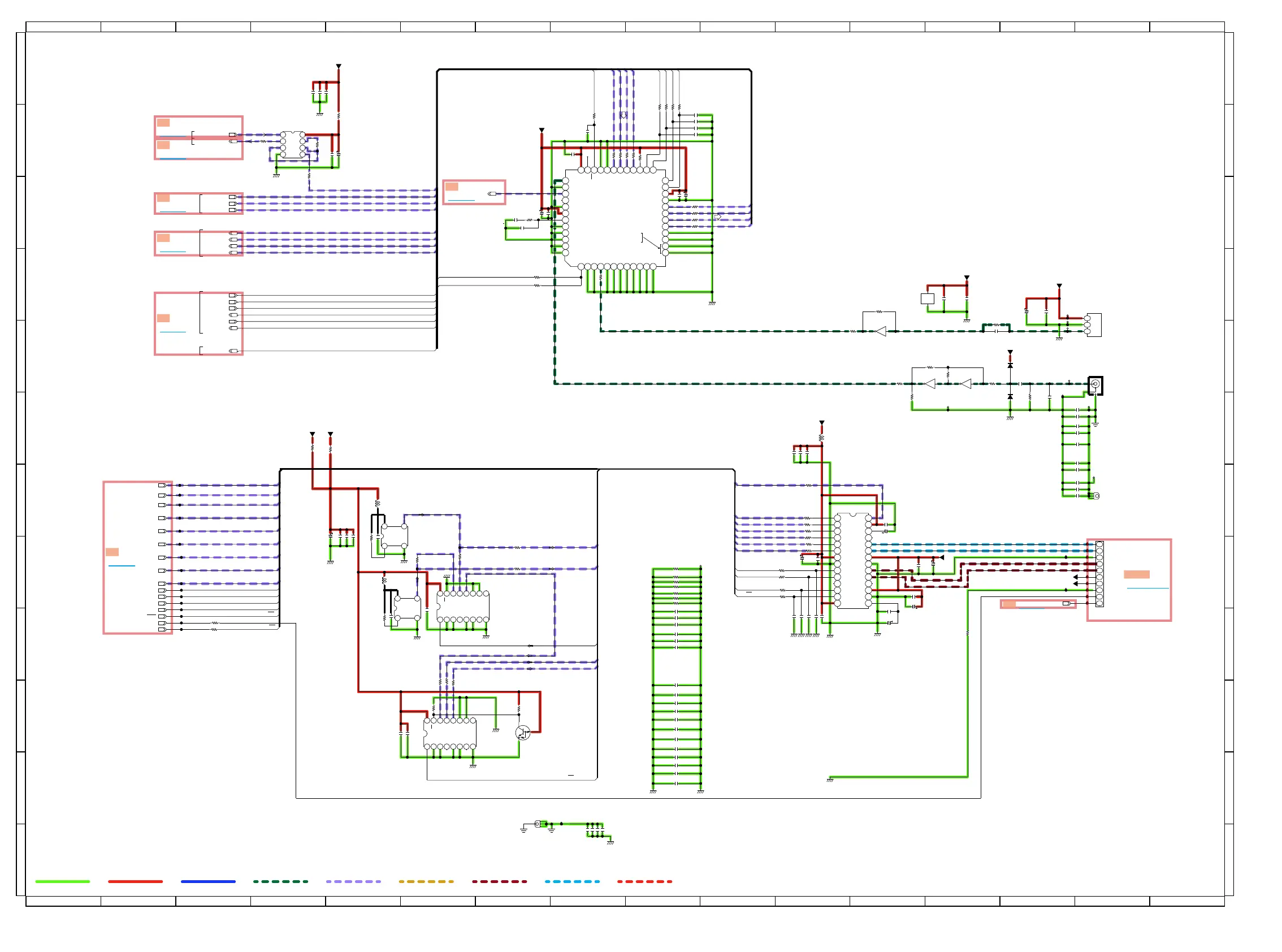This screenshot has height=952, width=1282.
Task: Click the largest pink connector block on left
Action: (138, 557)
